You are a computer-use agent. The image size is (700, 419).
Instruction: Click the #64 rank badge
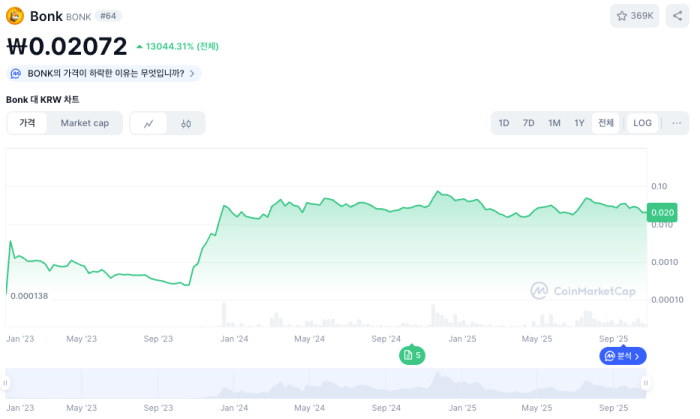(x=108, y=16)
